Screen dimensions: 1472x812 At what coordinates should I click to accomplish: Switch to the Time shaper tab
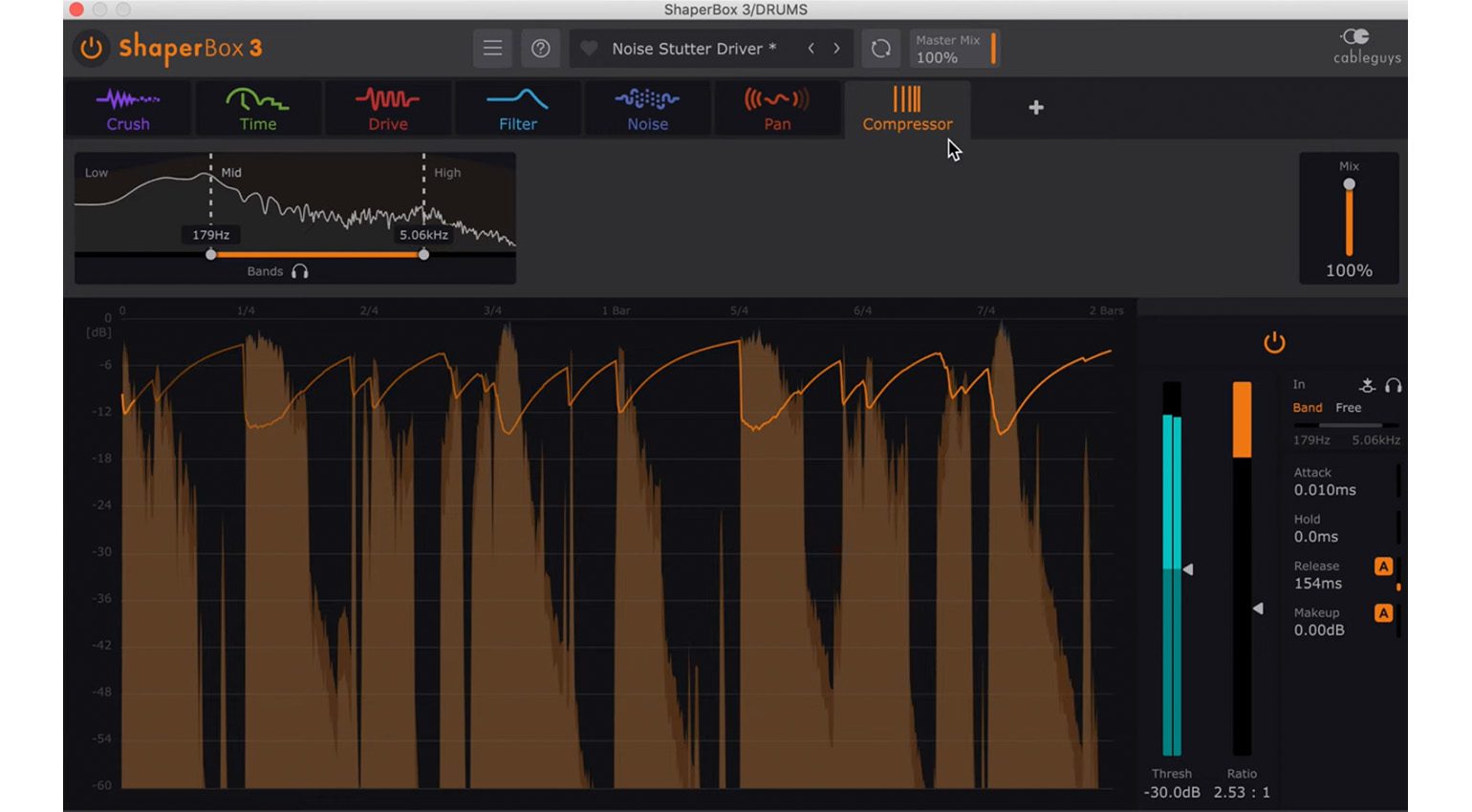point(258,109)
